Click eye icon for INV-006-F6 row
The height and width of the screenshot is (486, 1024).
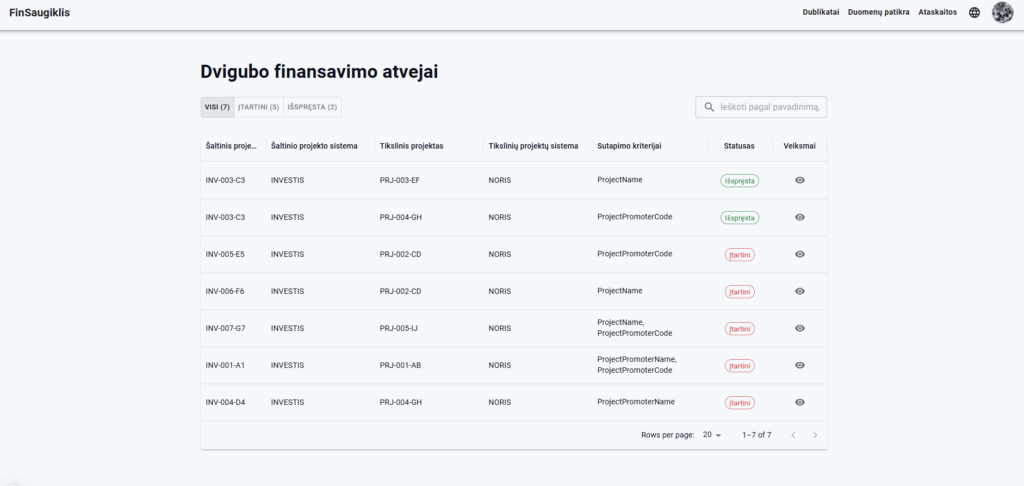click(x=799, y=291)
